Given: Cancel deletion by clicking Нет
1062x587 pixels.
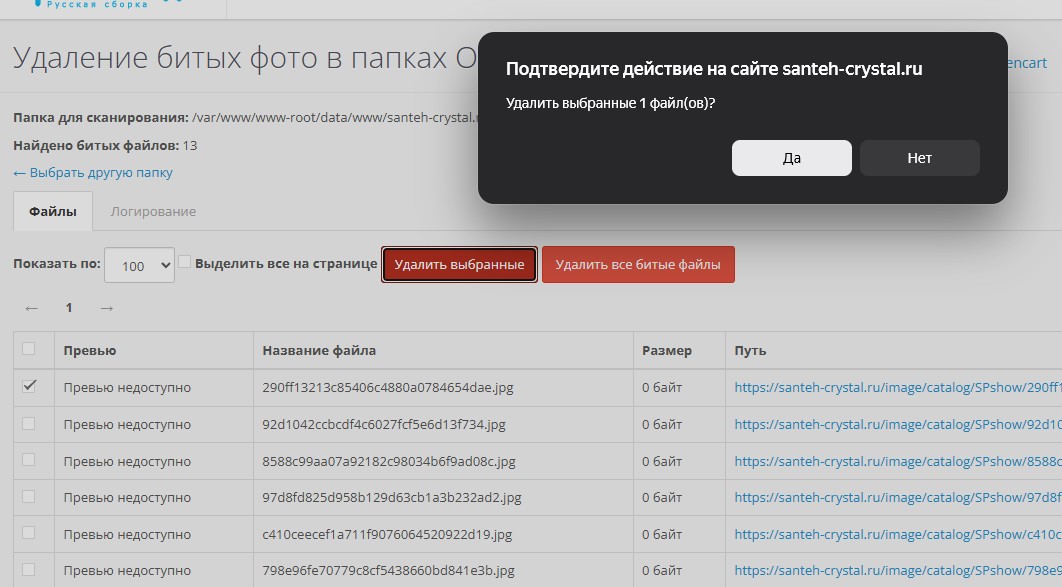Looking at the screenshot, I should point(919,158).
